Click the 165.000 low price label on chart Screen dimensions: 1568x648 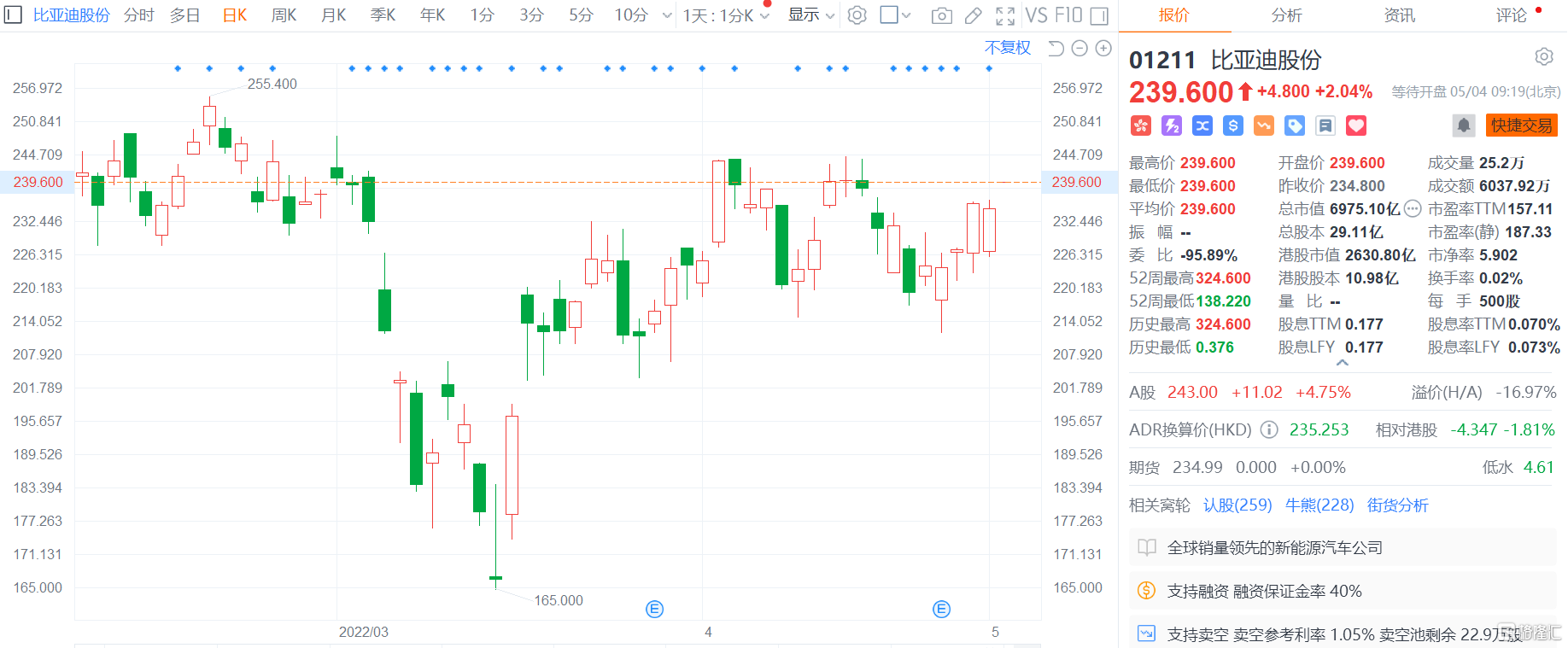[x=559, y=600]
